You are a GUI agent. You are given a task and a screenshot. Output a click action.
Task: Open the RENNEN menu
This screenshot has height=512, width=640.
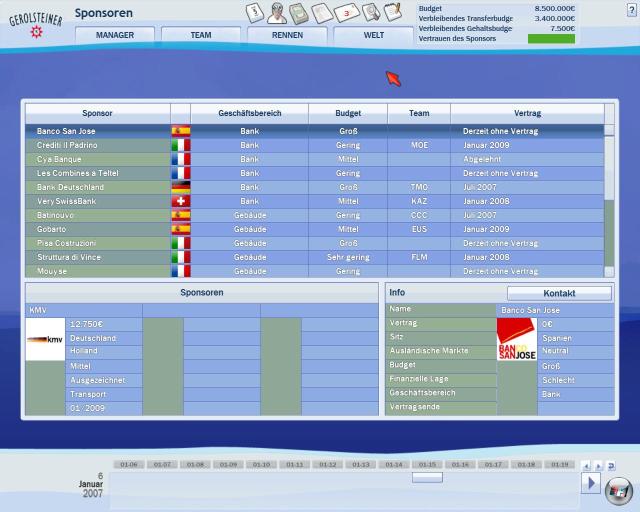click(x=287, y=35)
